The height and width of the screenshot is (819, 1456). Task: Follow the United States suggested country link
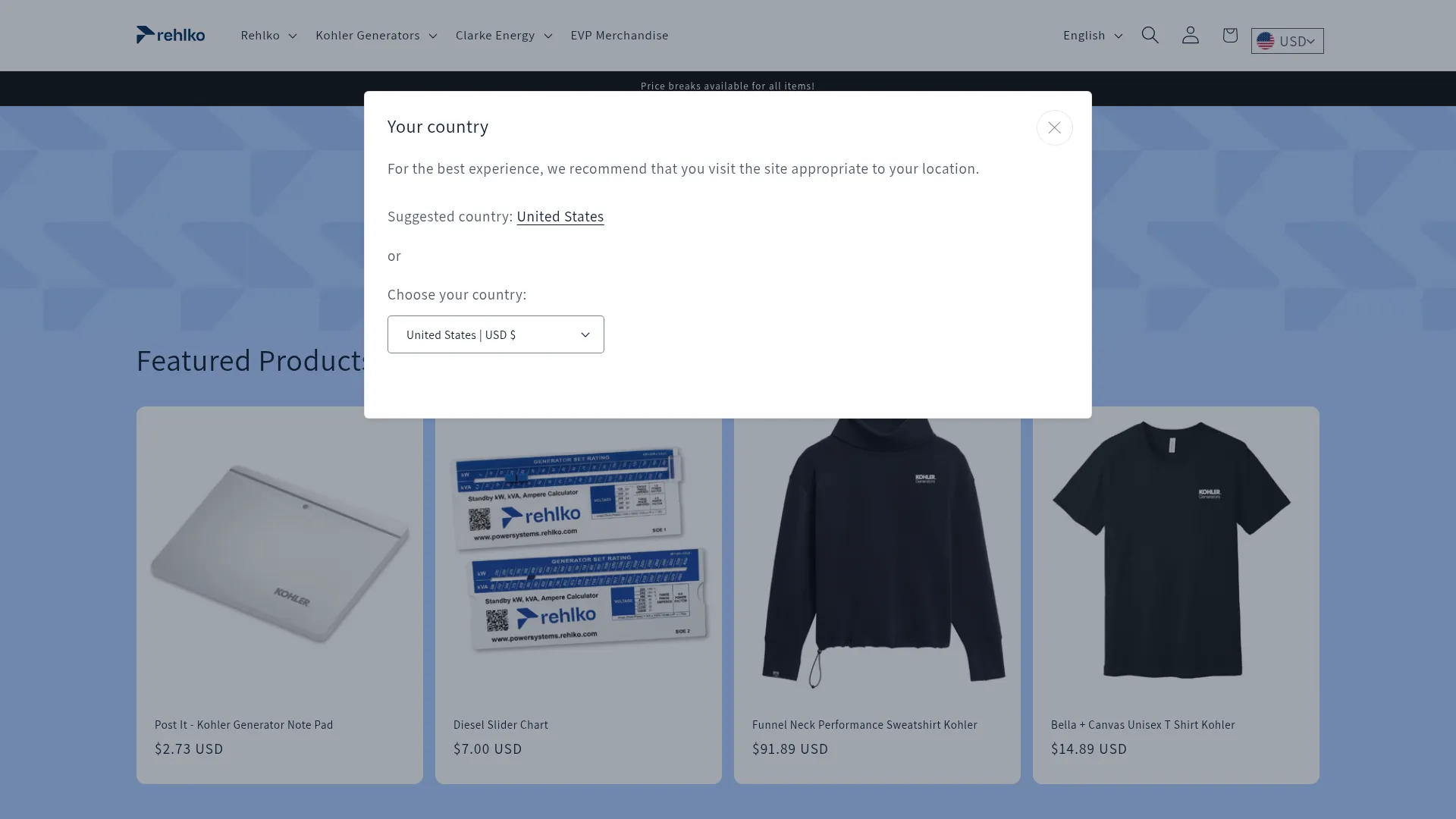(x=560, y=217)
